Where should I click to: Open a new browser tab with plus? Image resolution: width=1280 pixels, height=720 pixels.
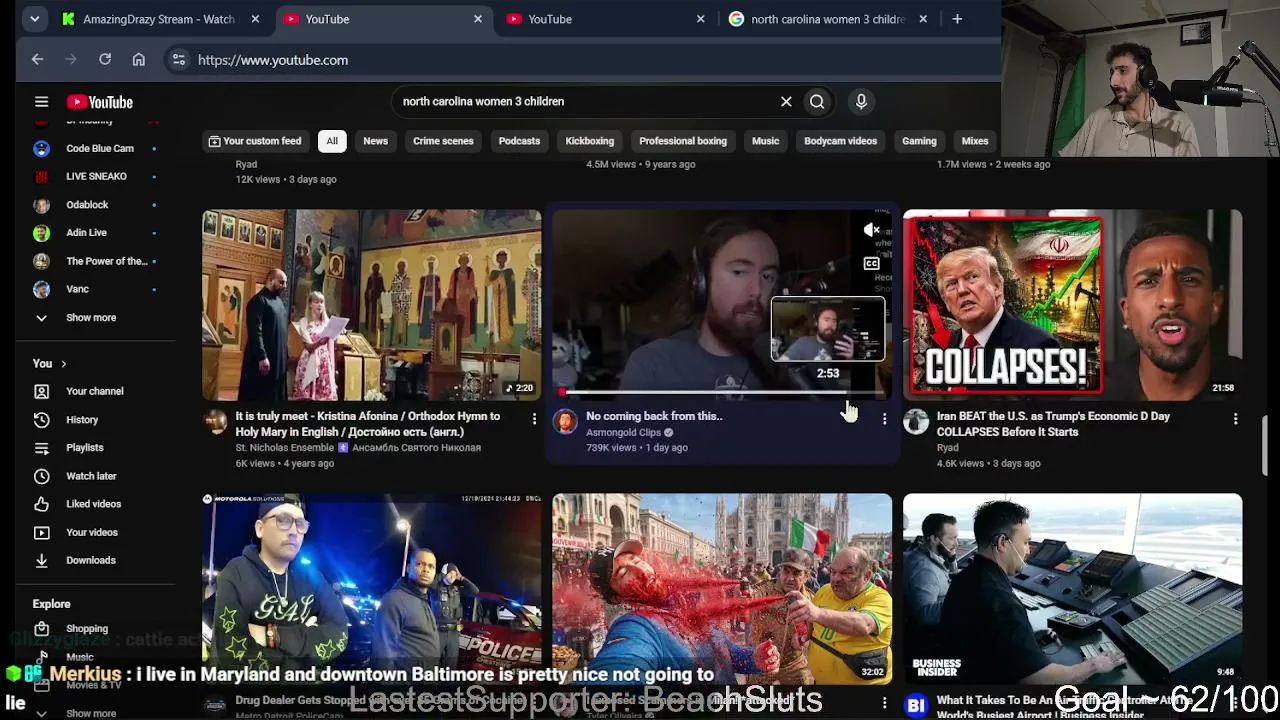[x=957, y=19]
